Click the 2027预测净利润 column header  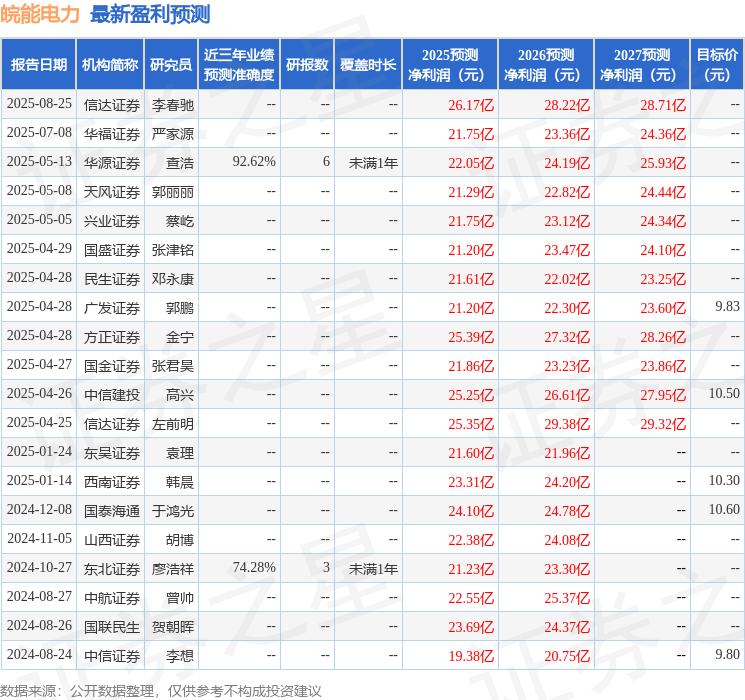pos(641,65)
